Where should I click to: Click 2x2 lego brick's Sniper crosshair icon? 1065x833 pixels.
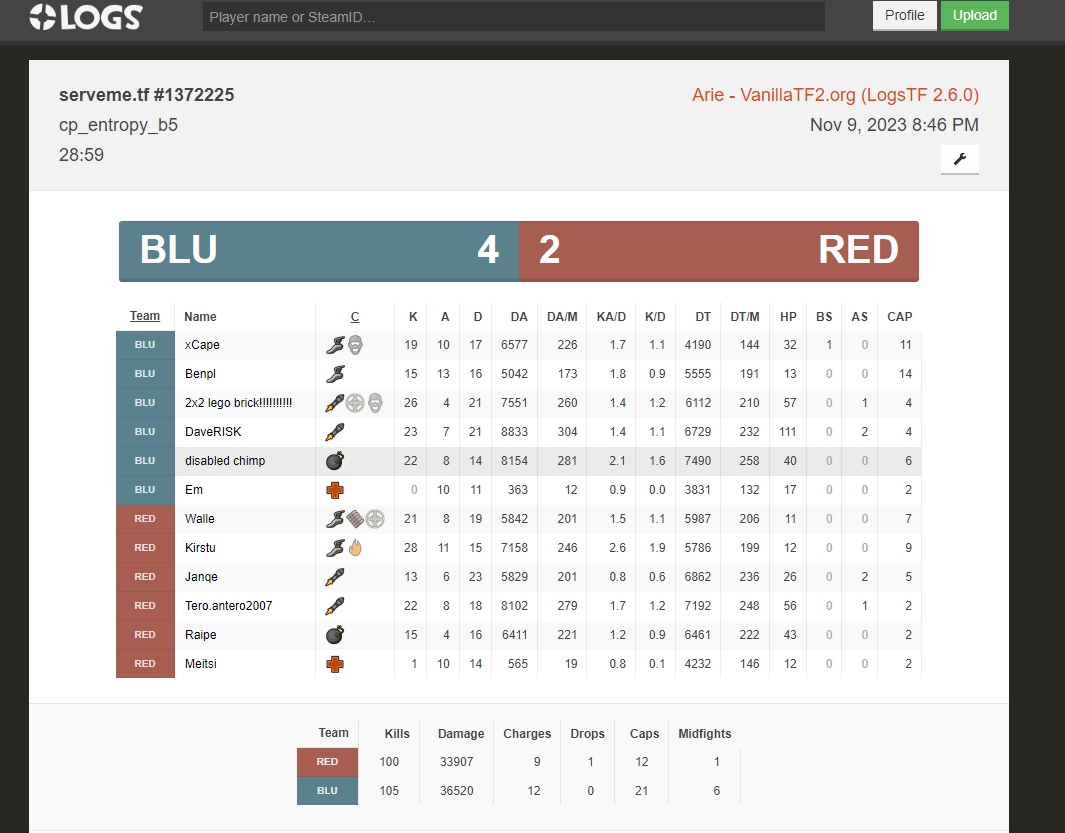coord(354,403)
